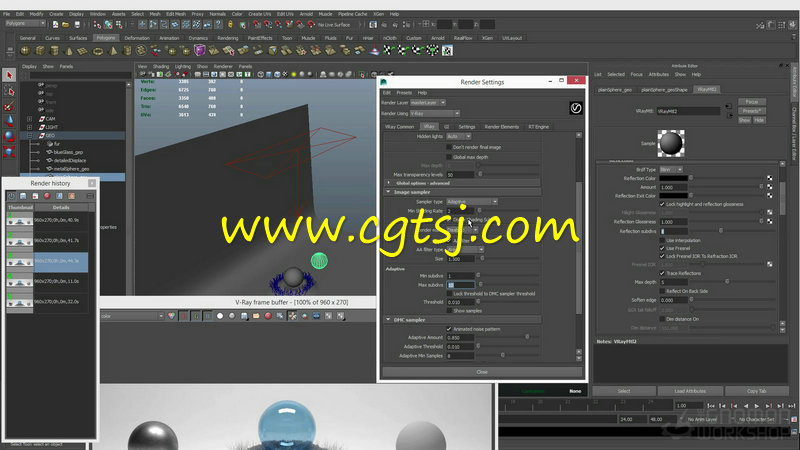Click the Reflection Color swatch

tap(673, 178)
